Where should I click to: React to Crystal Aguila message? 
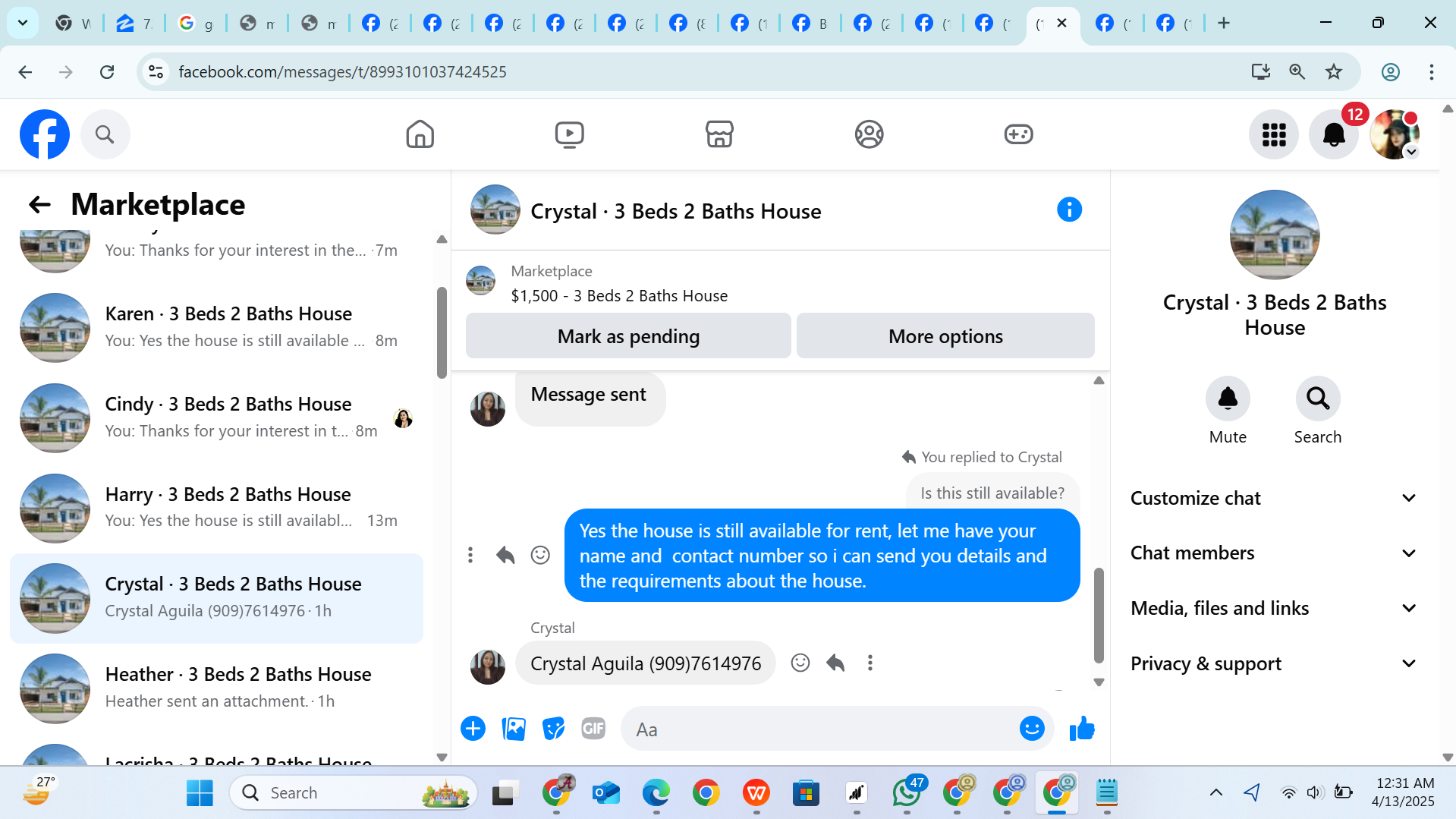[800, 663]
